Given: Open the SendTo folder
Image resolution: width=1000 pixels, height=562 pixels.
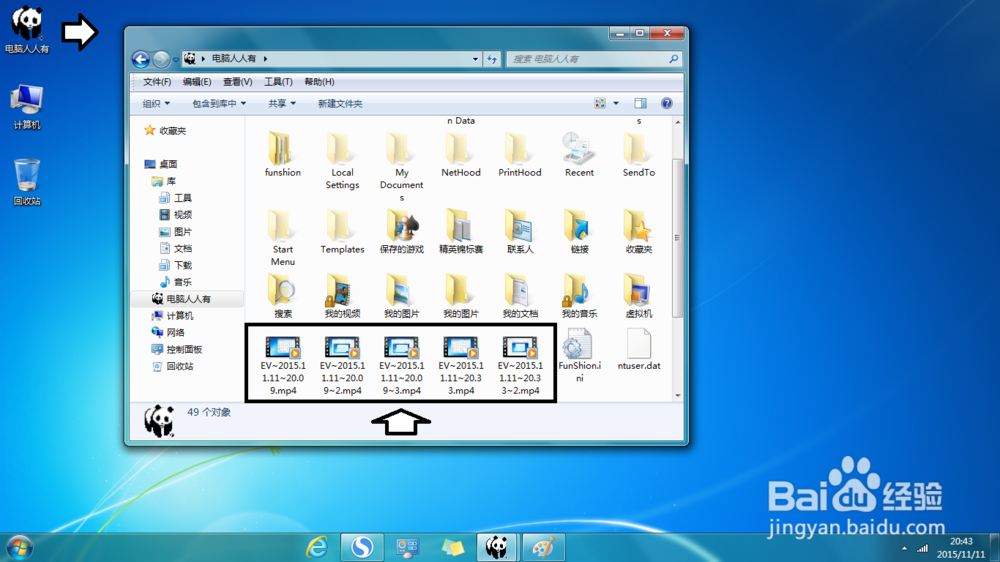Looking at the screenshot, I should pyautogui.click(x=638, y=154).
